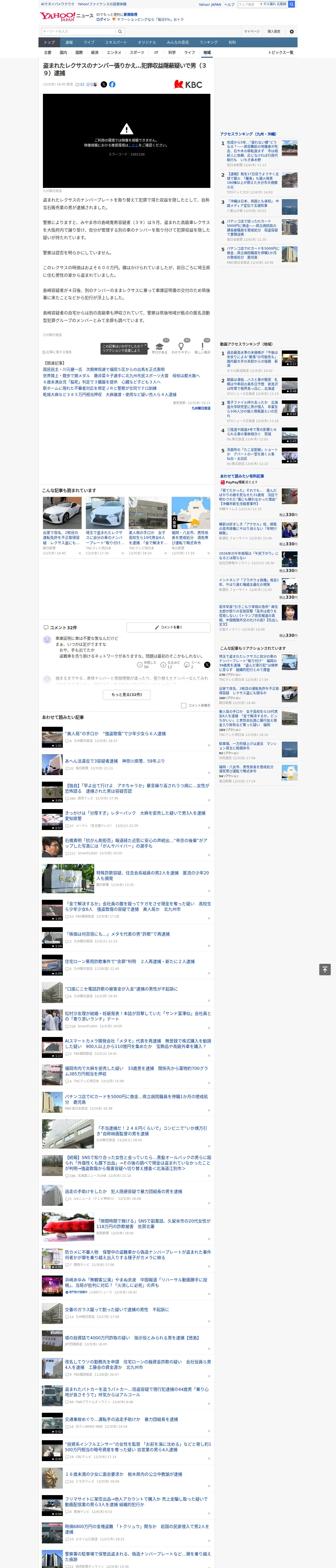The height and width of the screenshot is (1568, 336).
Task: Open "美人局"の手口か 少年少女6人逮捕 article
Action: click(115, 734)
